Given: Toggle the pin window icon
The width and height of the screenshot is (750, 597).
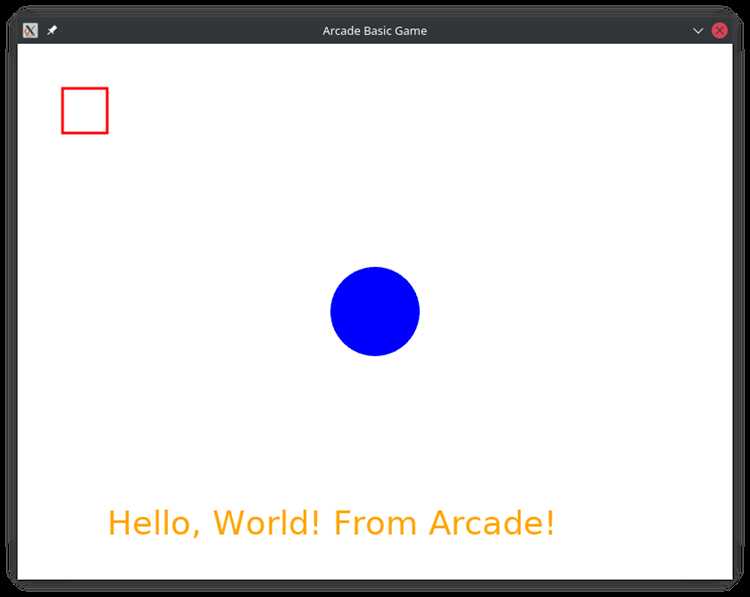Looking at the screenshot, I should coord(52,31).
